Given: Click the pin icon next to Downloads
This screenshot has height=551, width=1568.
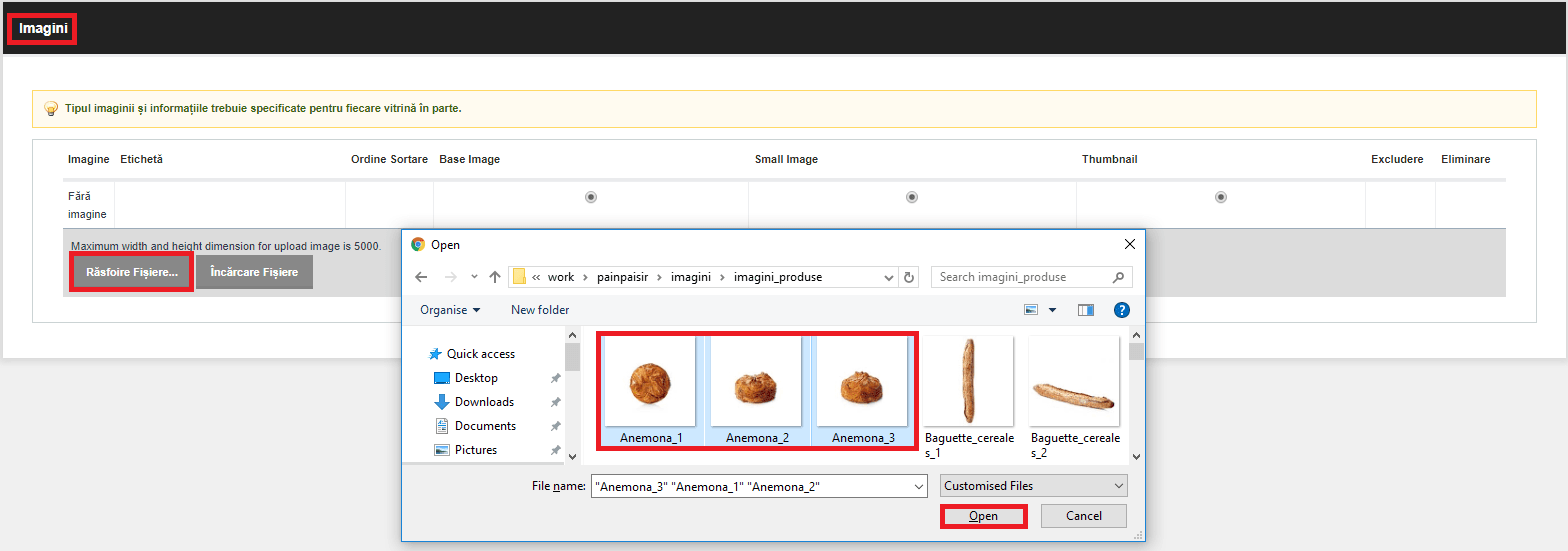Looking at the screenshot, I should click(x=556, y=402).
